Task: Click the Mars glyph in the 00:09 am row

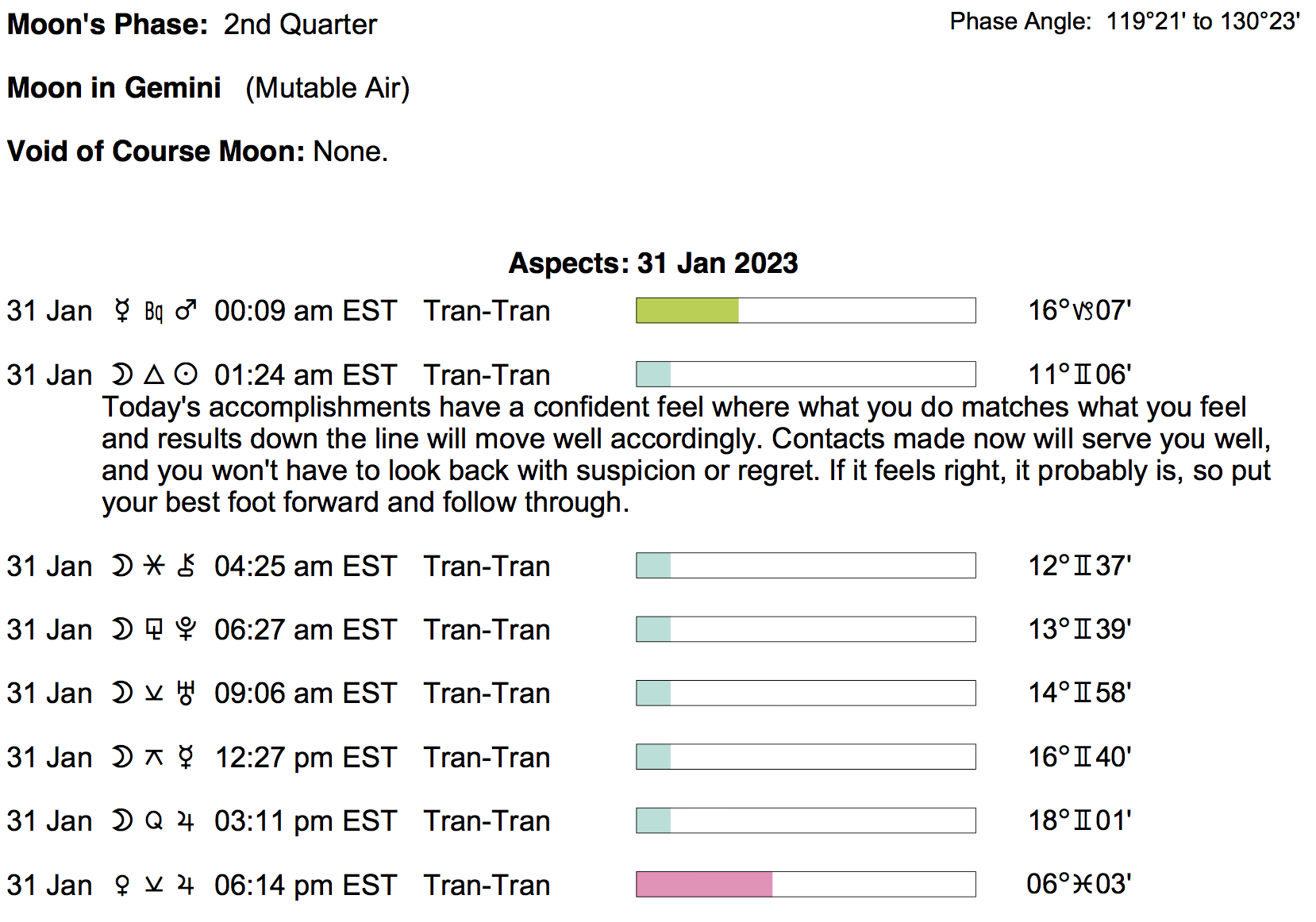Action: [186, 310]
